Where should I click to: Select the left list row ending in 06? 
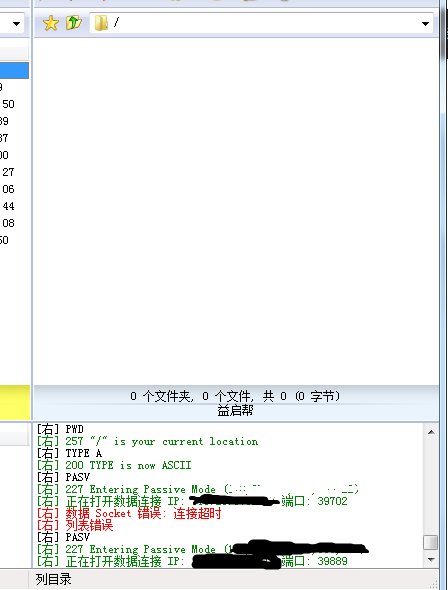14,189
